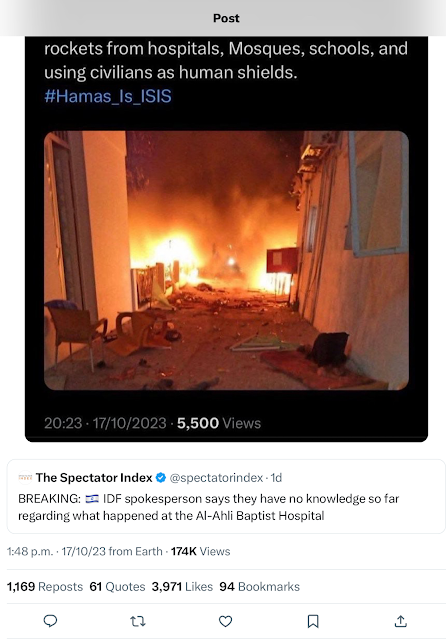Tap The Spectator Index account name

click(x=94, y=477)
